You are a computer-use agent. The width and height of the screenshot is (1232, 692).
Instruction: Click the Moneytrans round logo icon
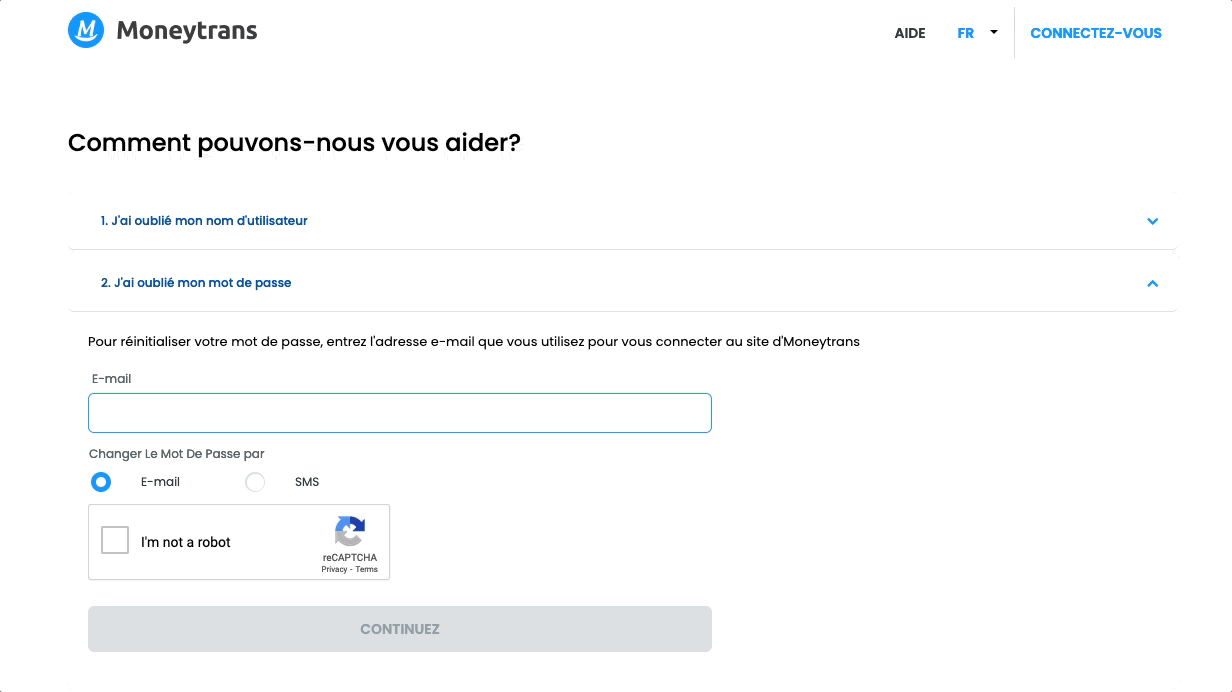[86, 30]
